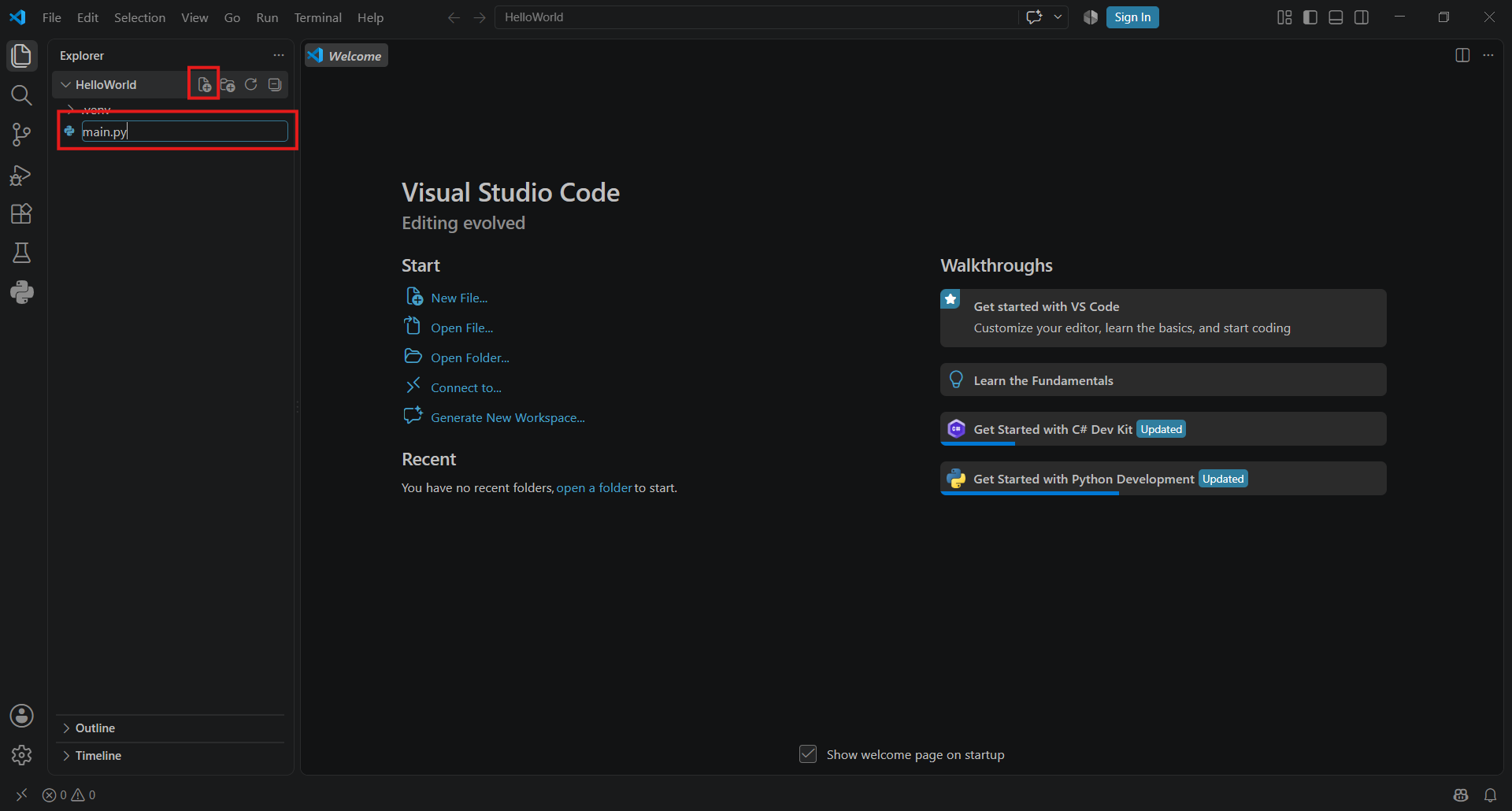Click Generate New Workspace... link

(x=508, y=417)
